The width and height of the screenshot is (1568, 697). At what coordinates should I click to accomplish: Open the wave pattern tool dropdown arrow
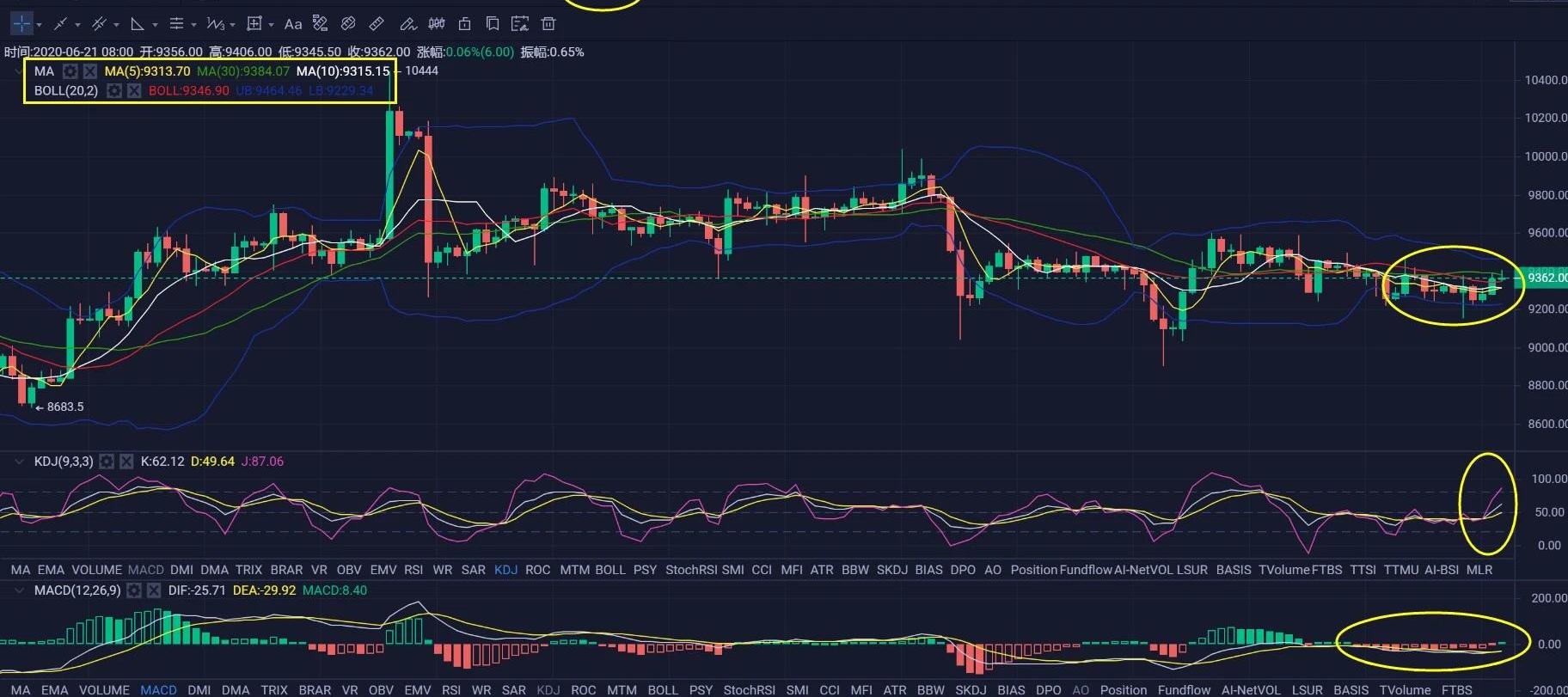pos(233,25)
